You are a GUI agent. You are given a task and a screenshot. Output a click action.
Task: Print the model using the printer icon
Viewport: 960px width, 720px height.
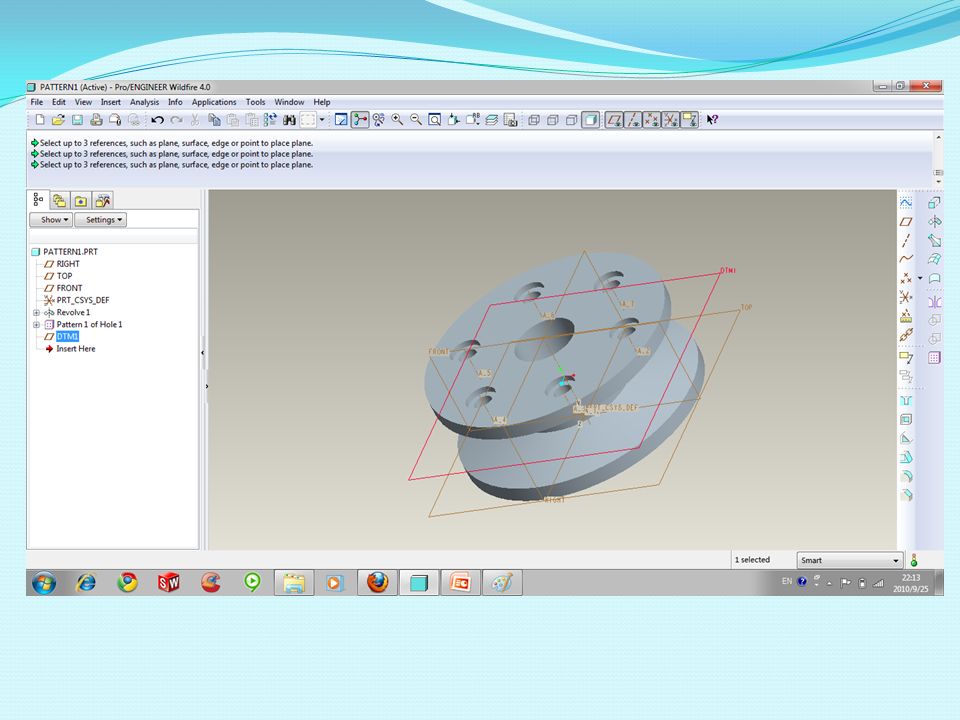(96, 120)
